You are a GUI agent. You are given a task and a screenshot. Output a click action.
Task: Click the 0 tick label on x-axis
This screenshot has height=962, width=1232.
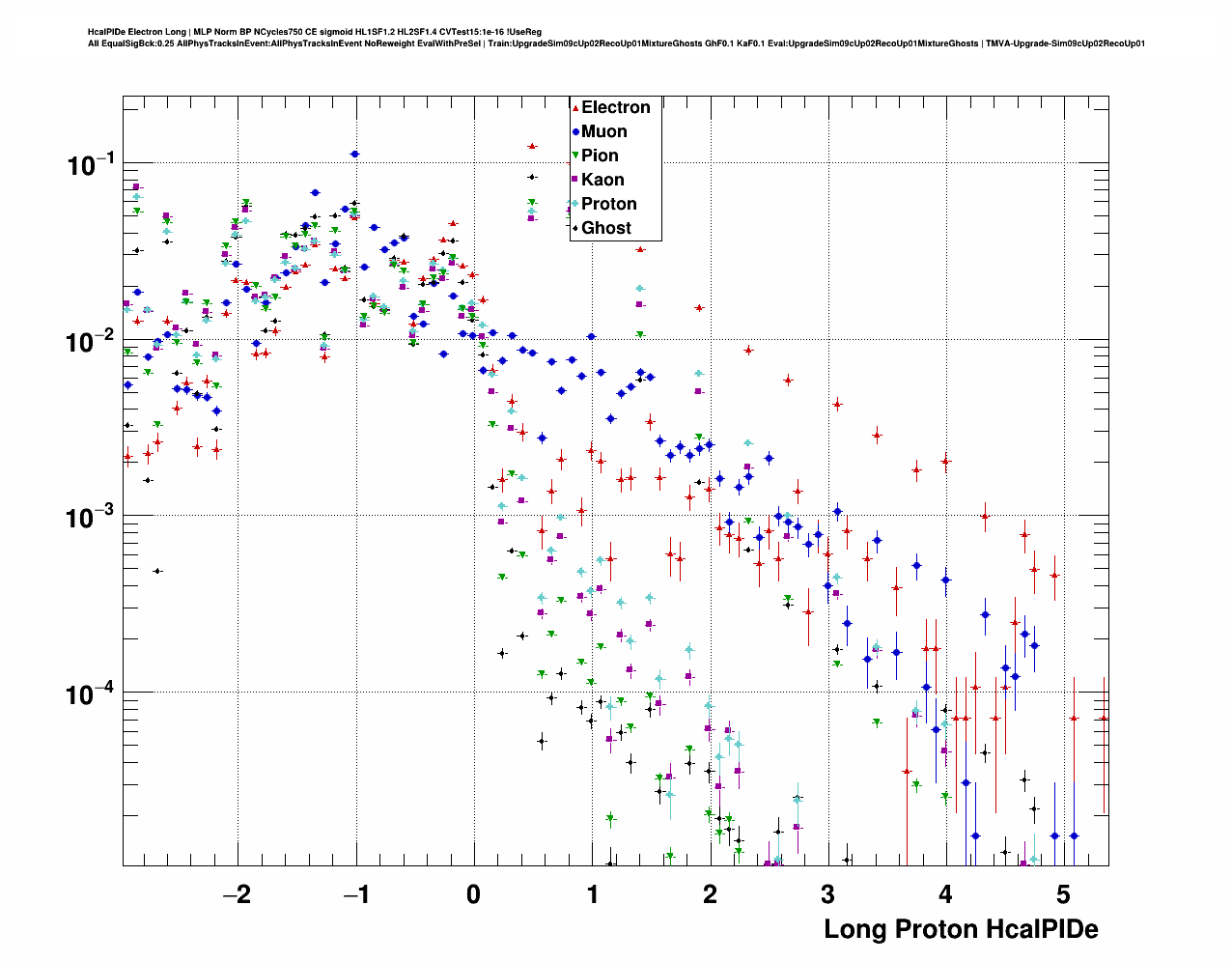(x=473, y=894)
